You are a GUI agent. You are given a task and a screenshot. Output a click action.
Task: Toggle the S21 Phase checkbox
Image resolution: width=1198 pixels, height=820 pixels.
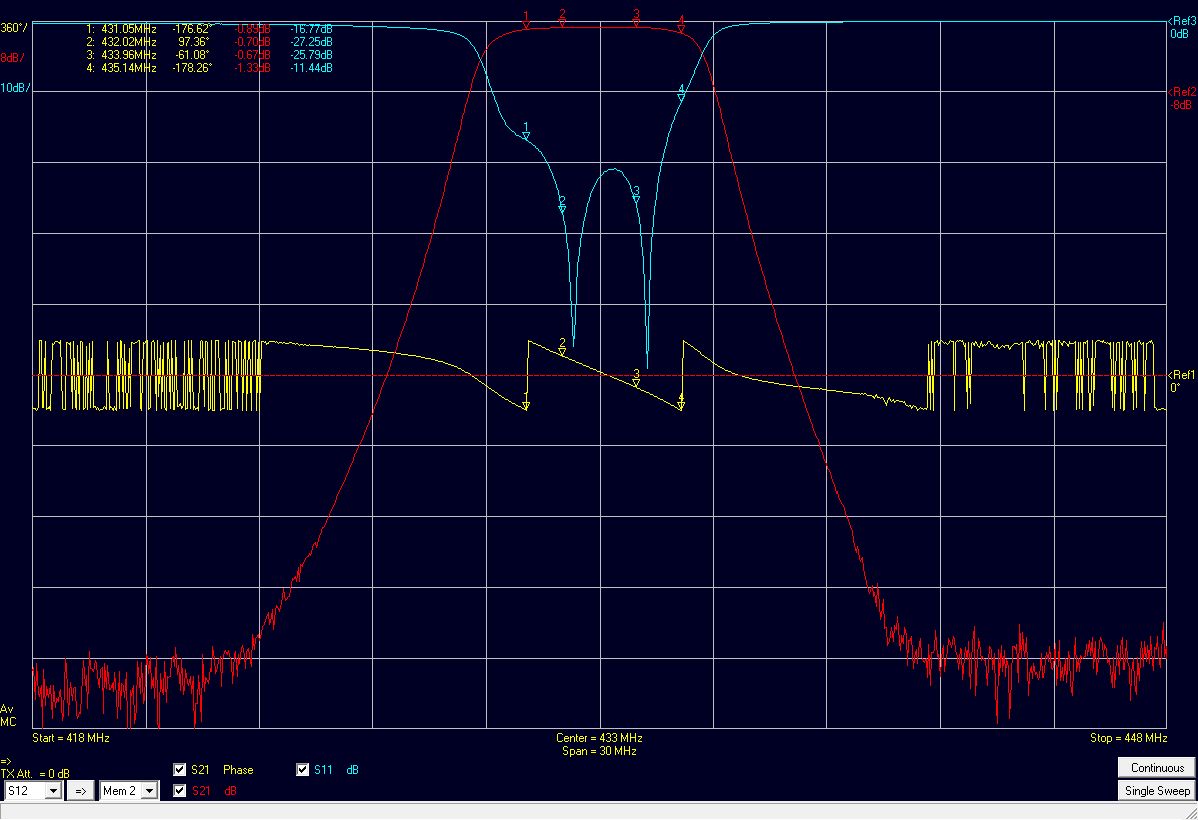point(178,769)
